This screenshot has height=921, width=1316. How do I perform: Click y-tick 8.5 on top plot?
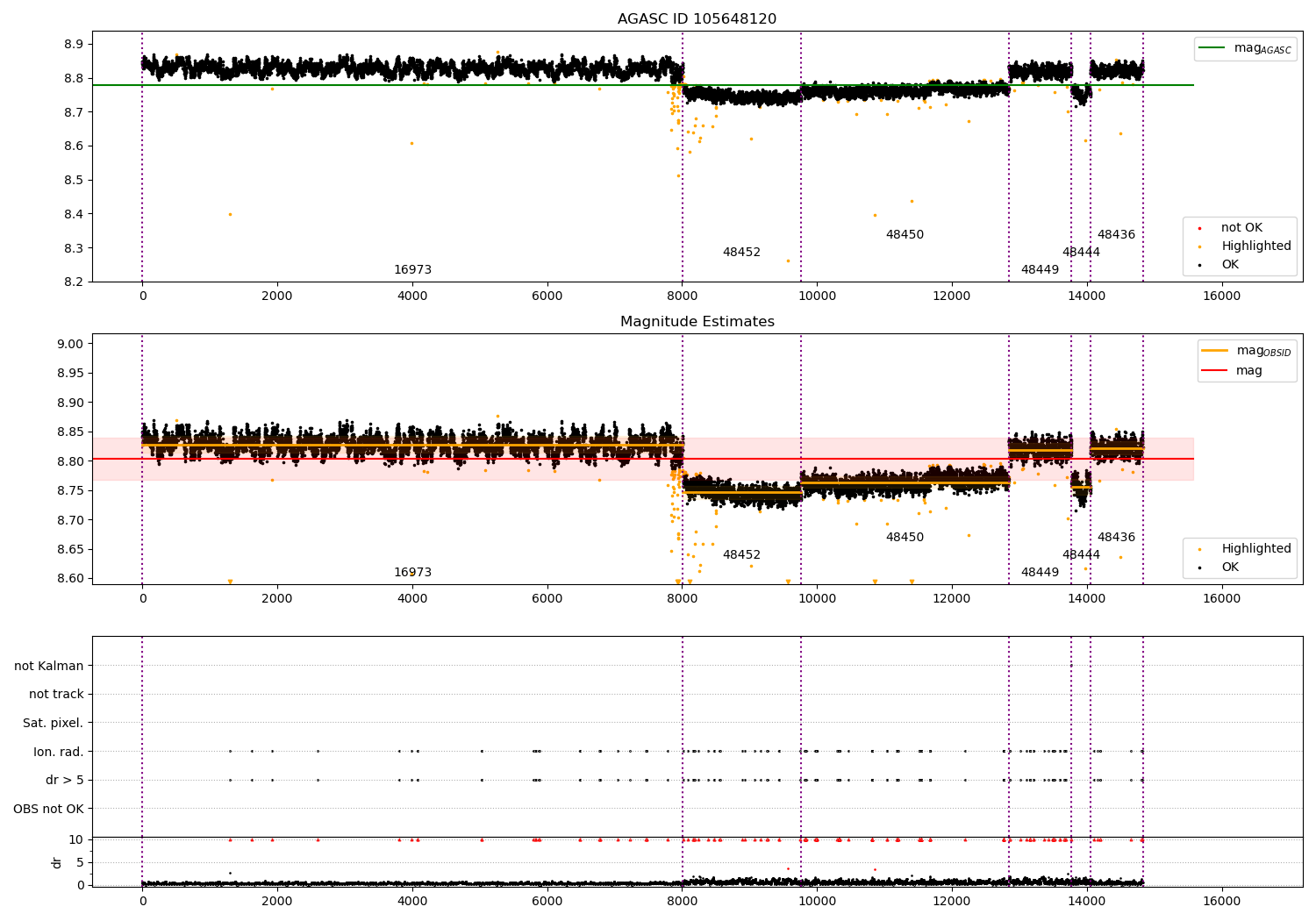pyautogui.click(x=74, y=181)
